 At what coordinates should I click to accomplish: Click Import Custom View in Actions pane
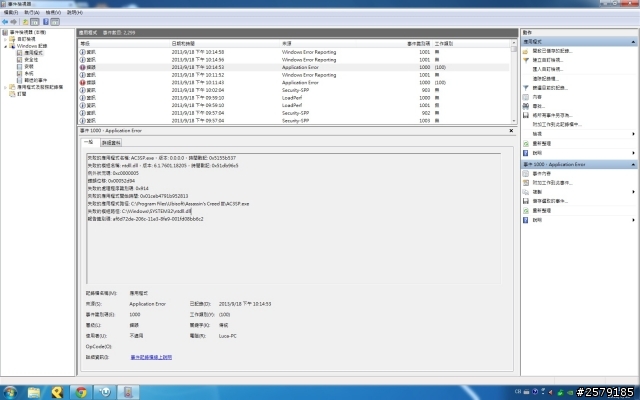tap(548, 69)
